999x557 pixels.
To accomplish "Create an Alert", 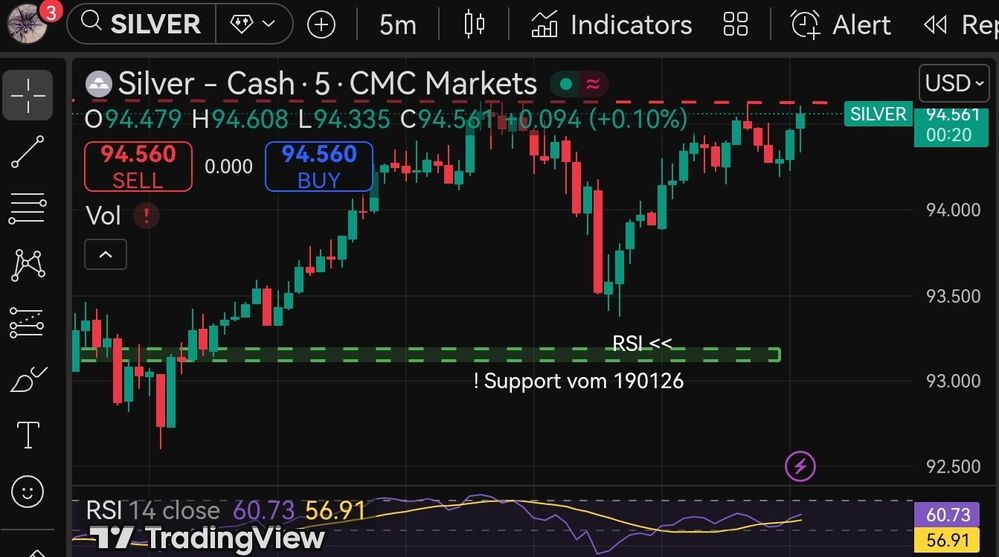I will (840, 25).
